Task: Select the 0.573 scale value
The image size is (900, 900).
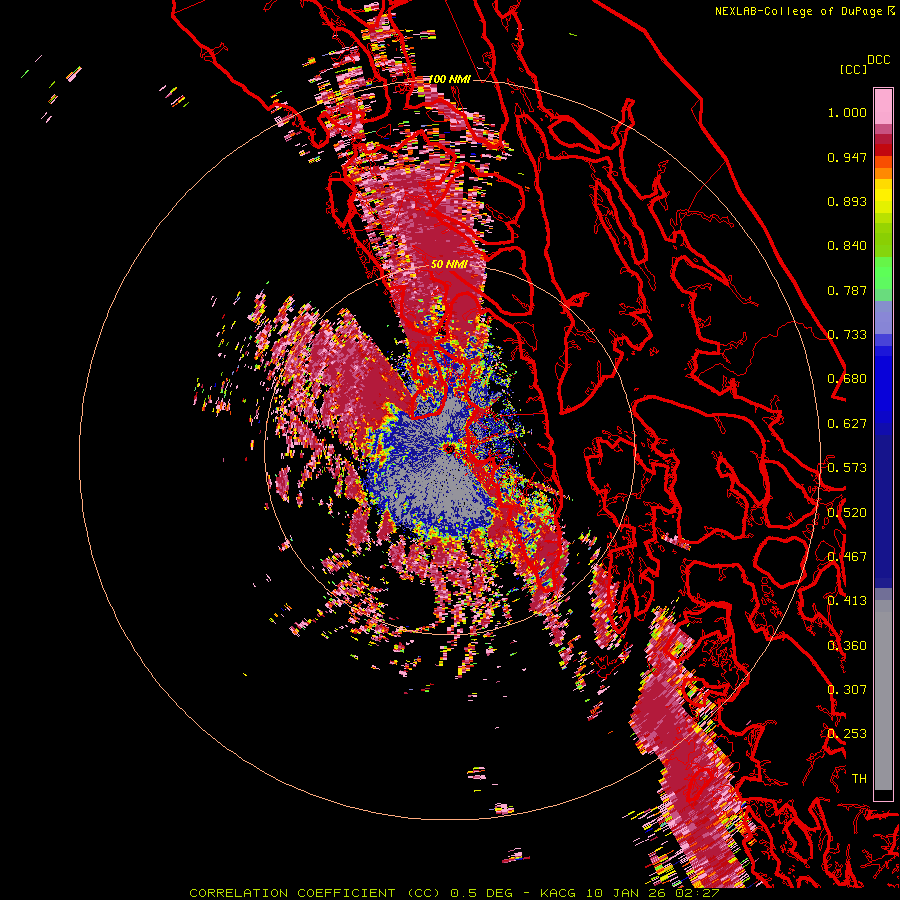Action: 847,468
